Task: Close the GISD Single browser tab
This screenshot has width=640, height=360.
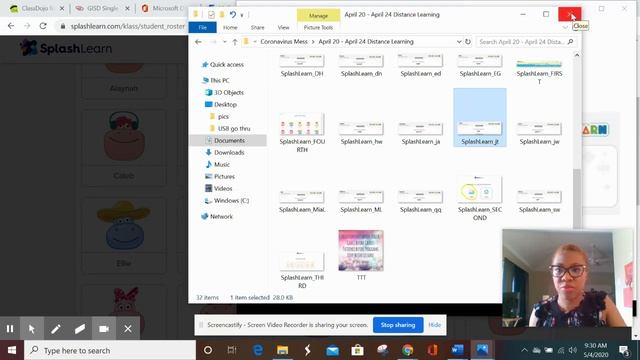Action: pos(127,8)
